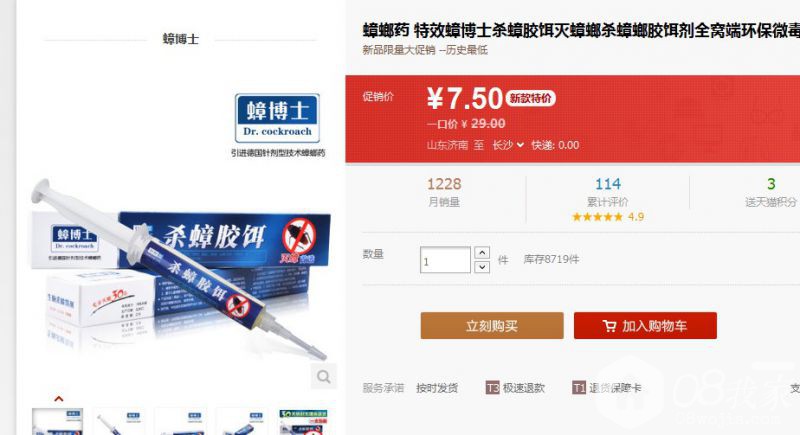Image resolution: width=800 pixels, height=435 pixels.
Task: Click the quantity input field
Action: (445, 260)
